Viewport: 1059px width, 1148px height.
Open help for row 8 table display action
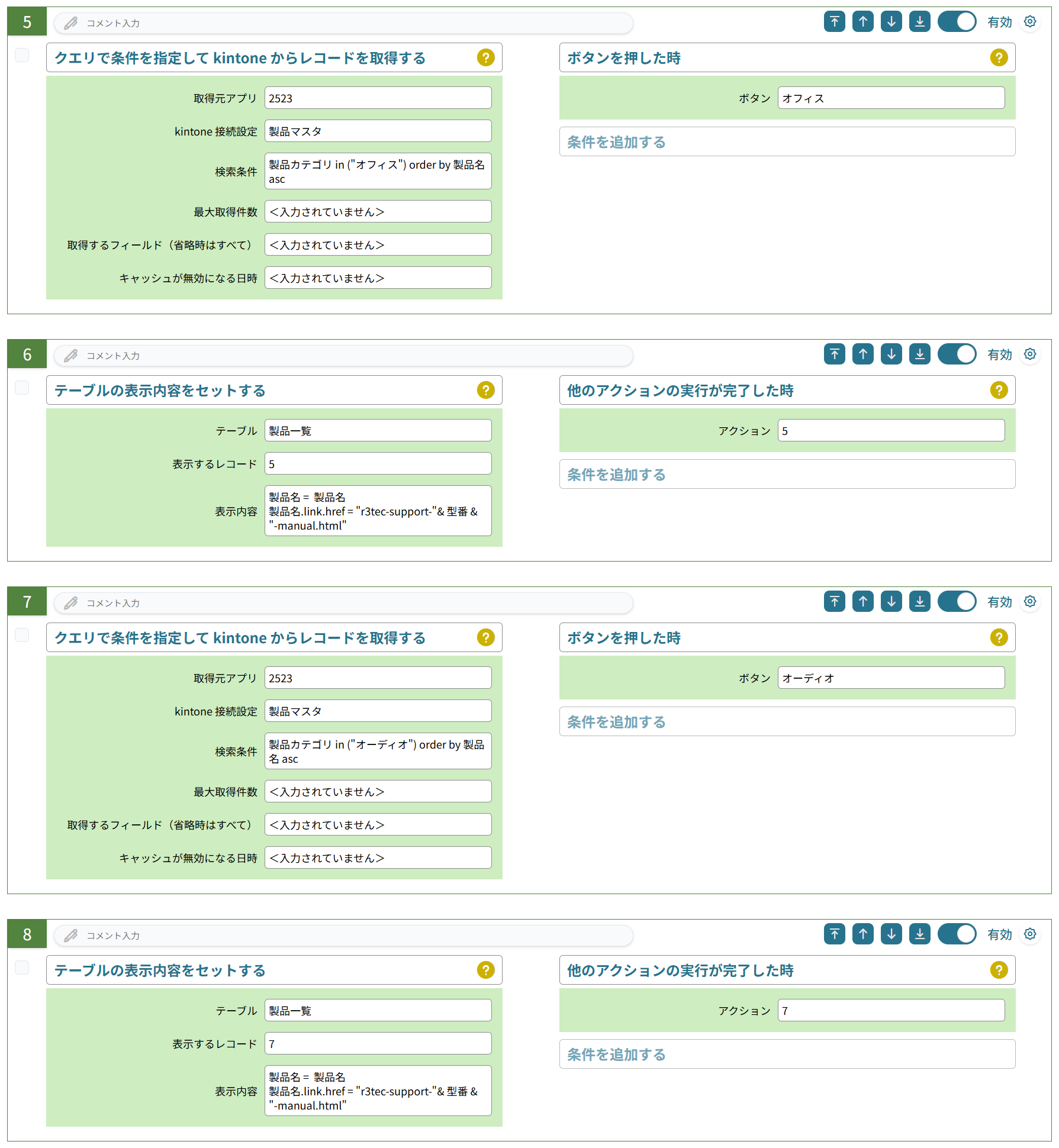coord(485,970)
